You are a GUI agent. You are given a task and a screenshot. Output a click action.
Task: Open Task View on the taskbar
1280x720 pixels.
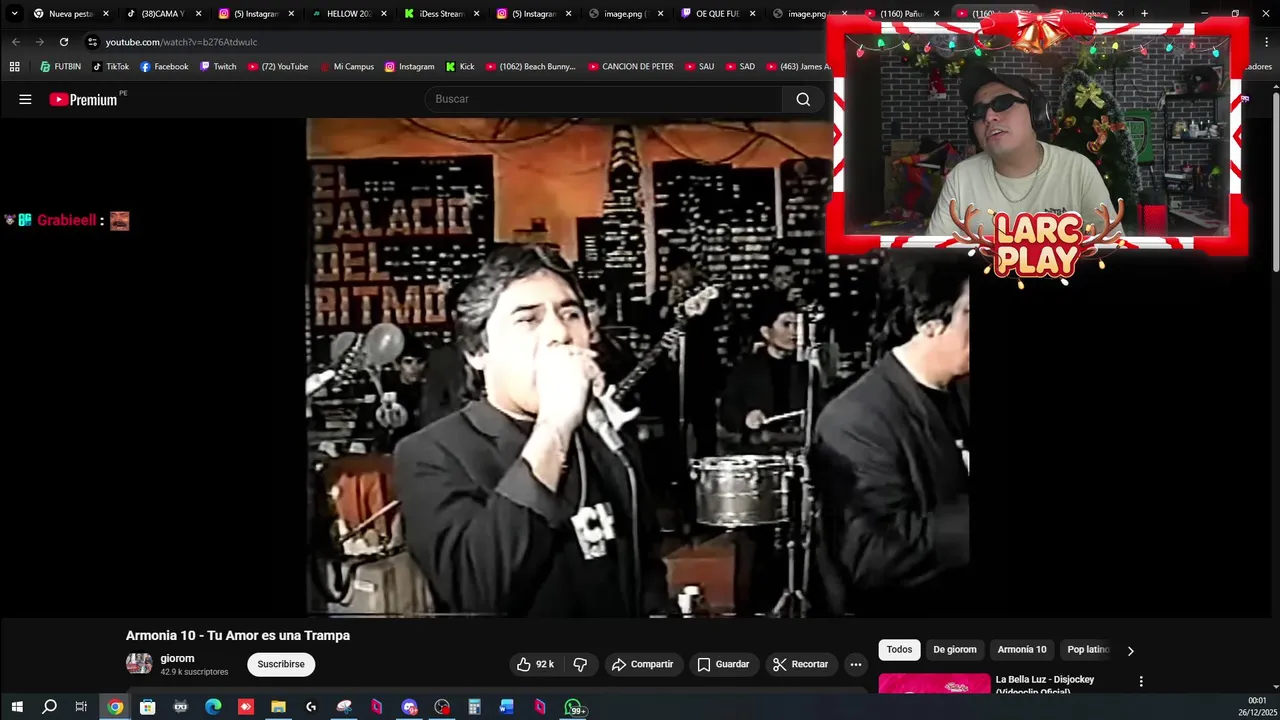pyautogui.click(x=81, y=707)
